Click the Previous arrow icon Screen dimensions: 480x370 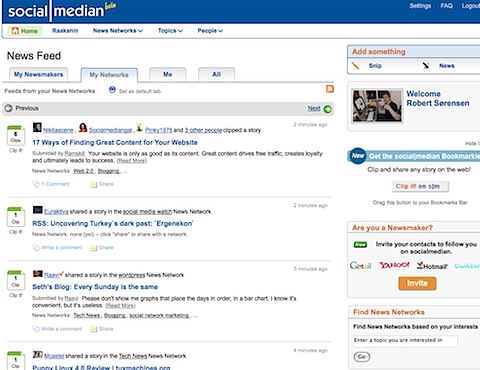[x=9, y=108]
